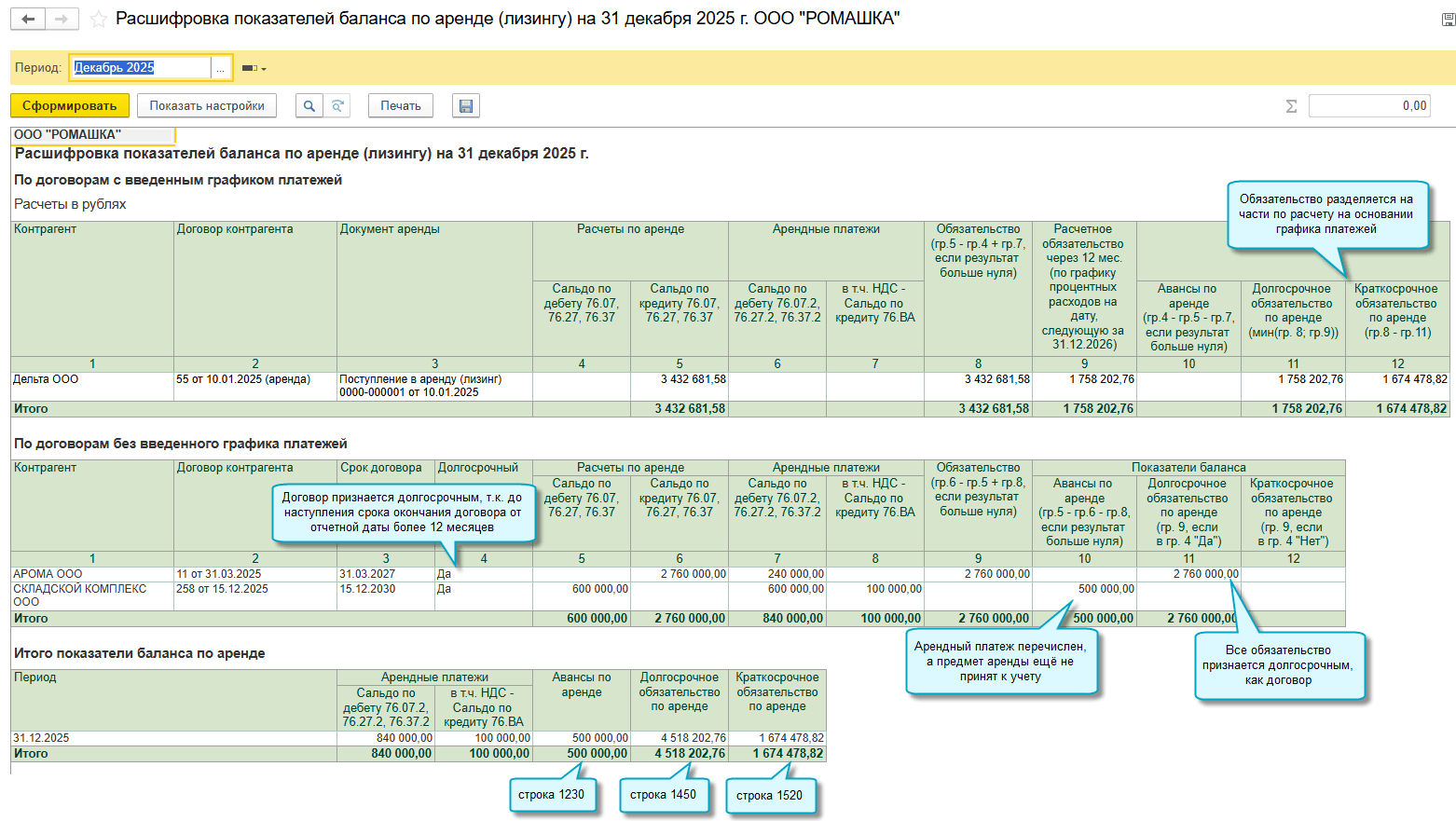Click the sum field showing 0,00

(x=1369, y=106)
